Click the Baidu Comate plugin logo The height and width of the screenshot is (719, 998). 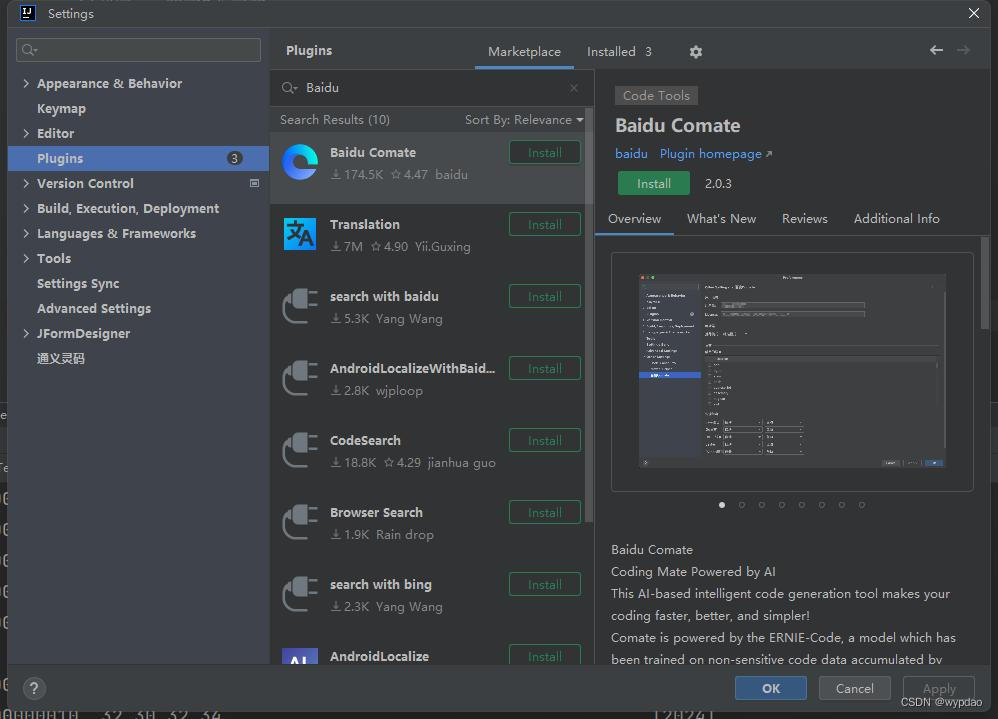(x=300, y=162)
